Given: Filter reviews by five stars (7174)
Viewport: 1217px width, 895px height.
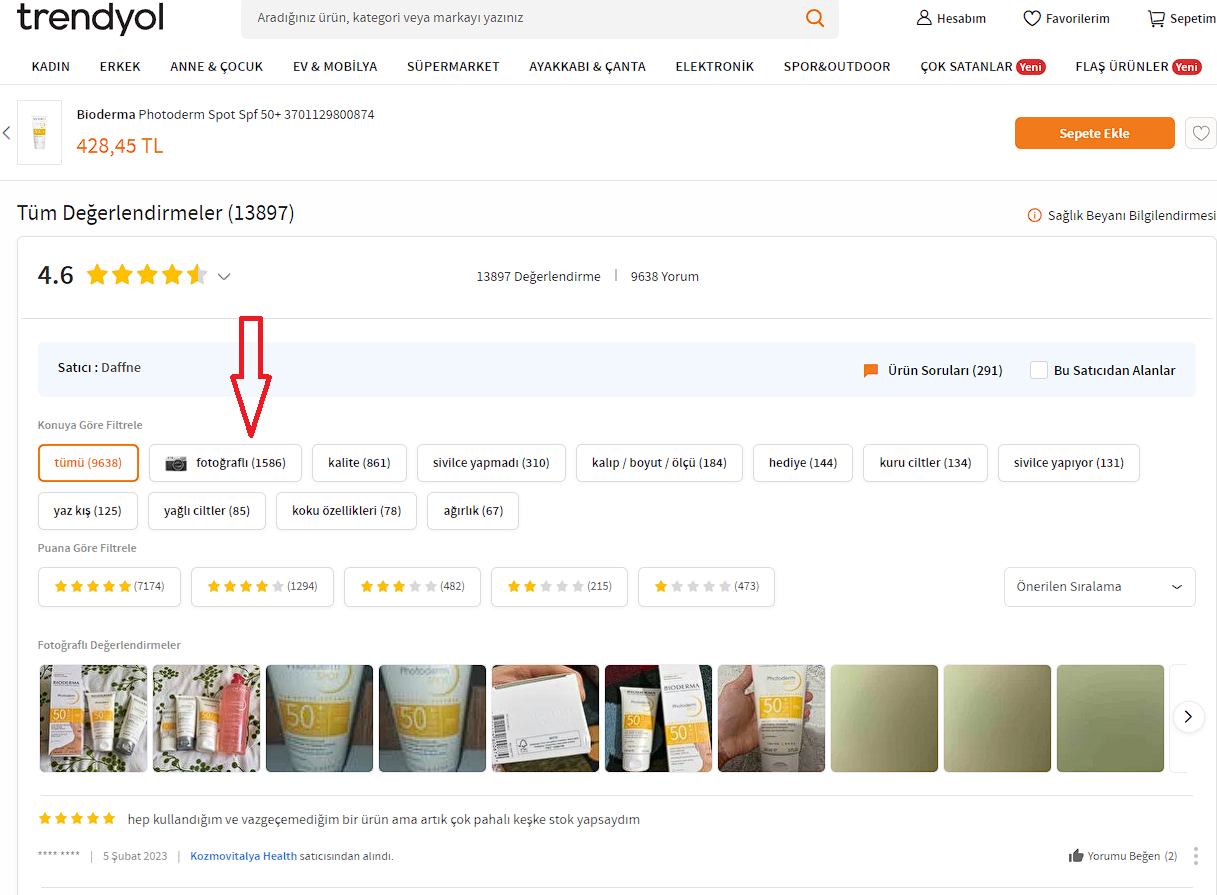Looking at the screenshot, I should tap(109, 587).
